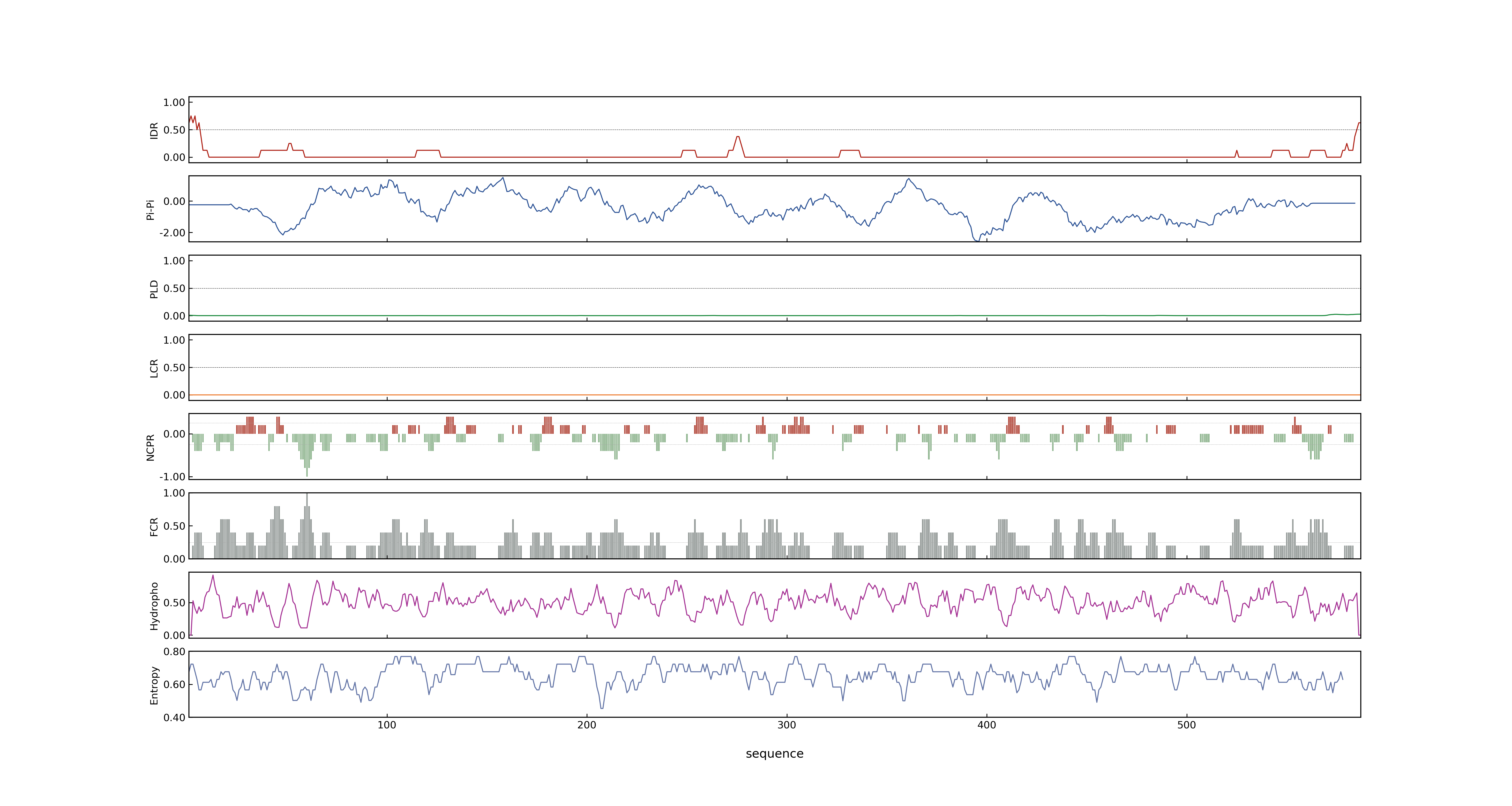This screenshot has height=806, width=1512.
Task: Click the x-axis tick label 300
Action: click(786, 725)
